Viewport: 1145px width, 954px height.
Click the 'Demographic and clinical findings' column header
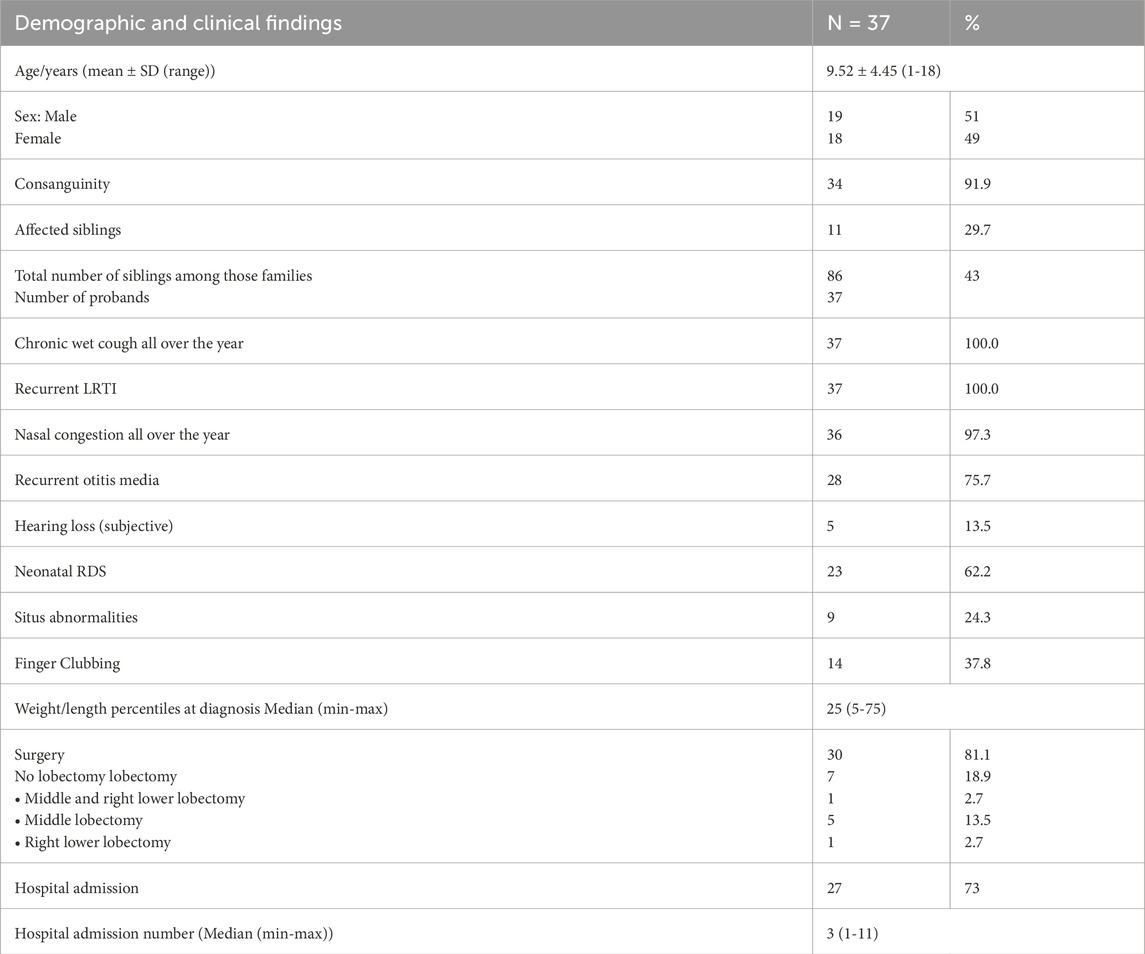pyautogui.click(x=178, y=23)
